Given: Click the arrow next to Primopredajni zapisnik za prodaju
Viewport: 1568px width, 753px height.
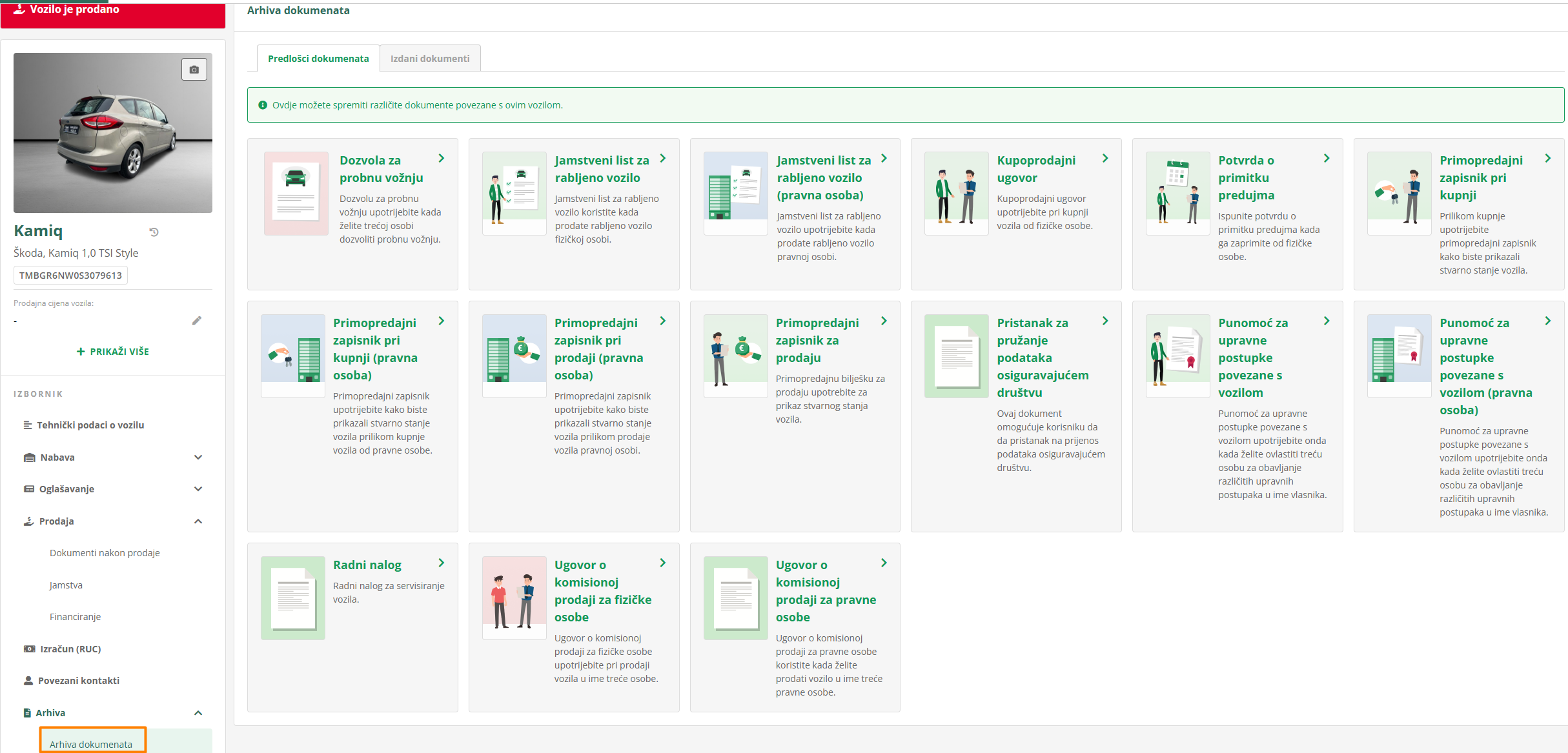Looking at the screenshot, I should (884, 321).
